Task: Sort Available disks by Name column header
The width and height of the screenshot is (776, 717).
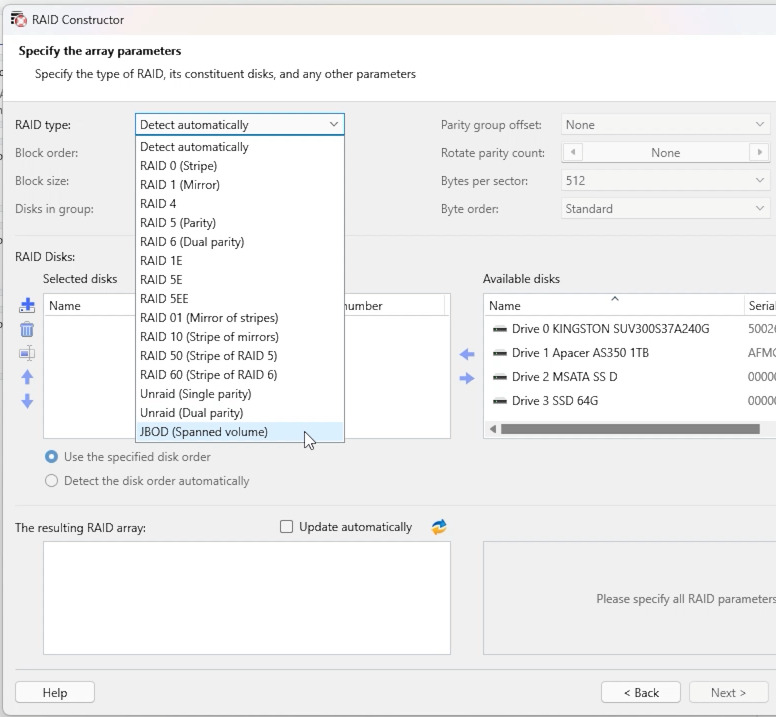Action: 614,306
